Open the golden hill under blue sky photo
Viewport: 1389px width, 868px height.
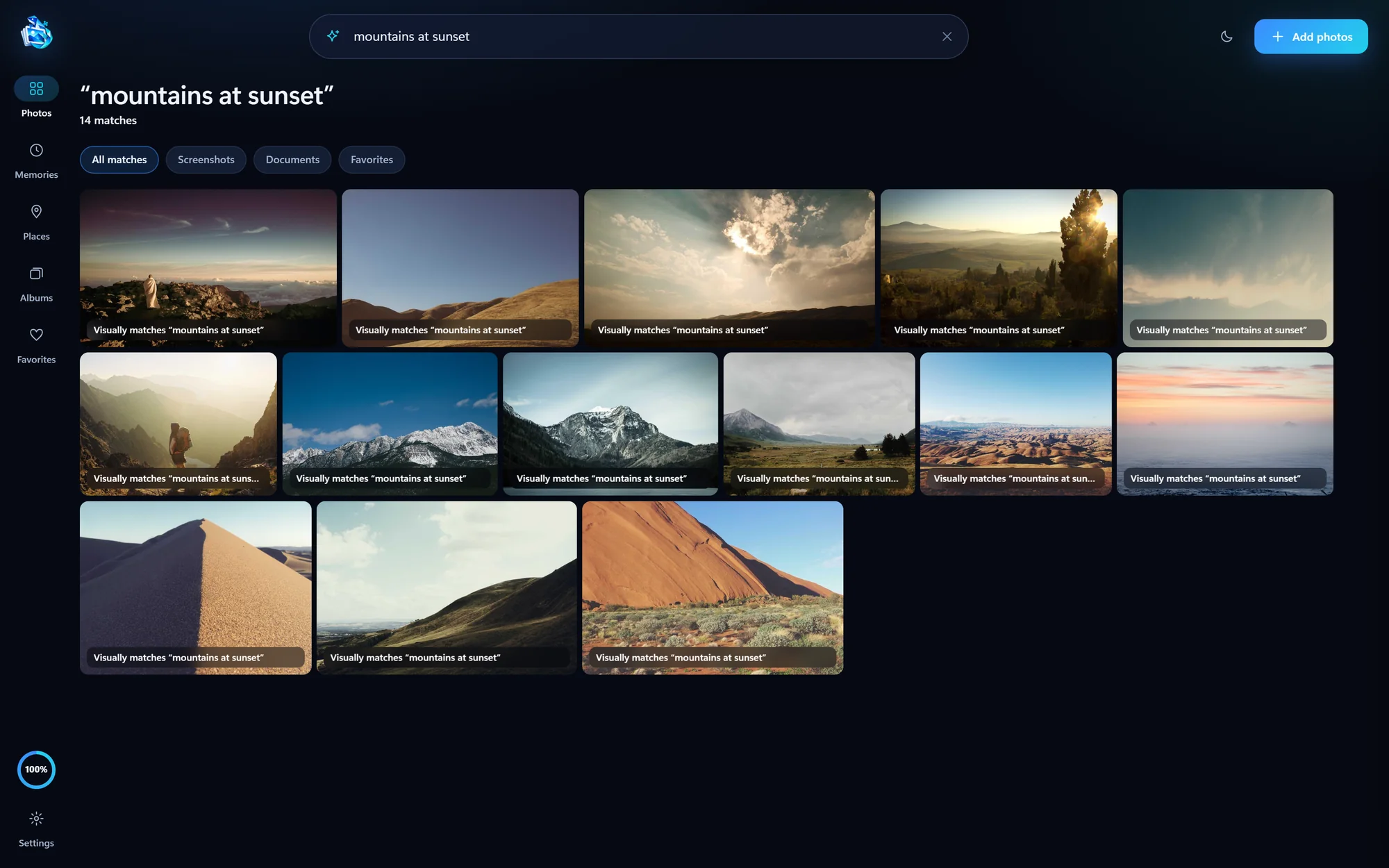(460, 268)
